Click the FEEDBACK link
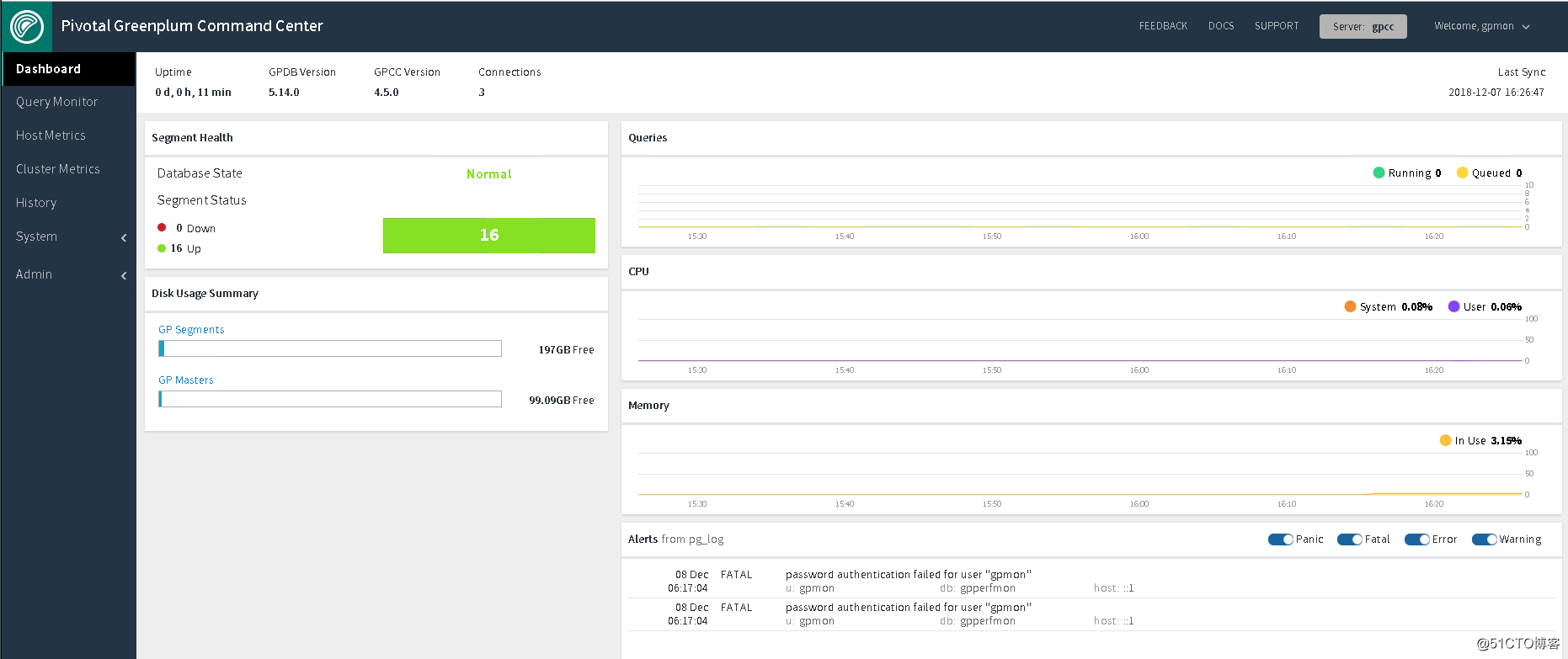The height and width of the screenshot is (659, 1568). click(1163, 26)
